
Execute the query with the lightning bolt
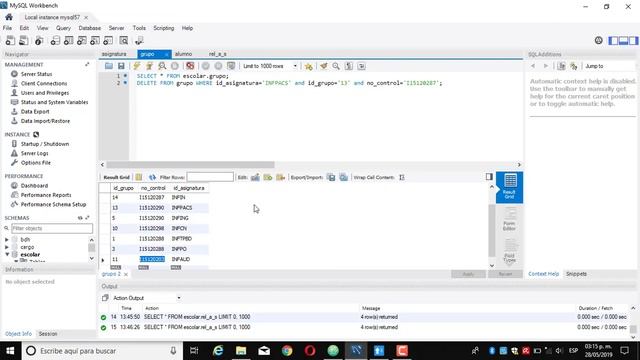point(137,66)
